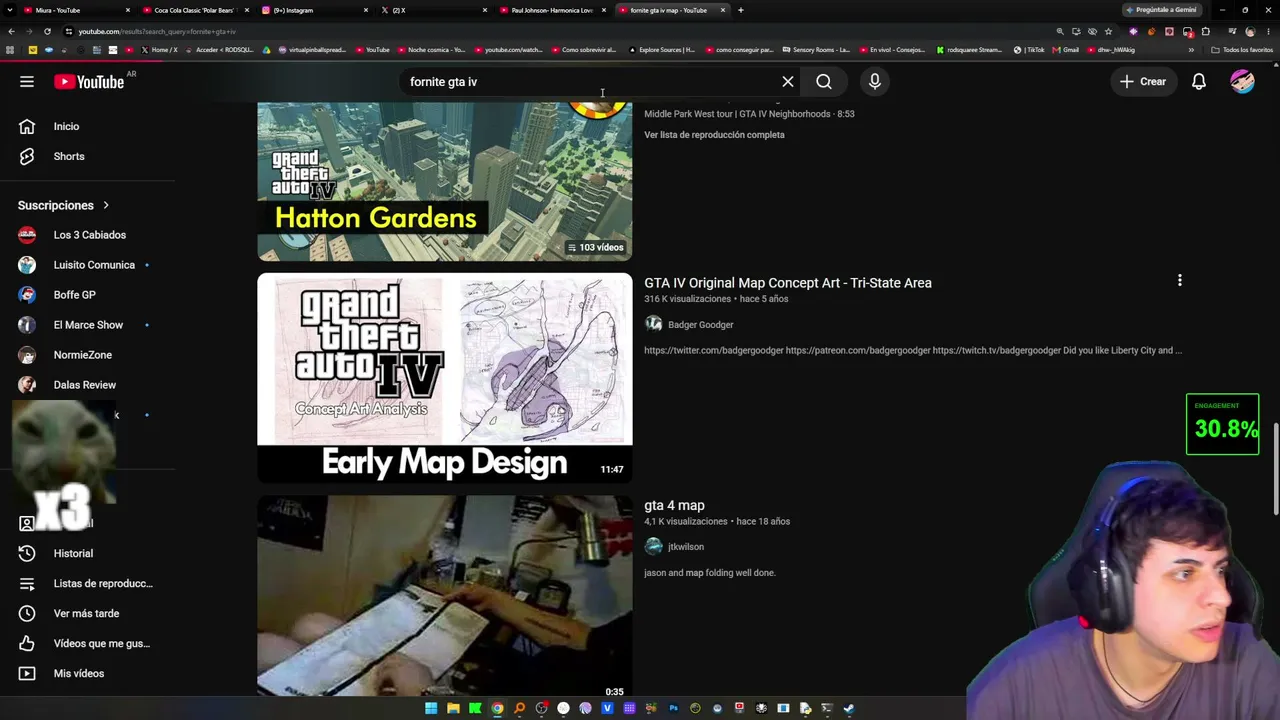The image size is (1280, 720).
Task: Play the 'gta 4 map' video thumbnail
Action: (x=445, y=596)
